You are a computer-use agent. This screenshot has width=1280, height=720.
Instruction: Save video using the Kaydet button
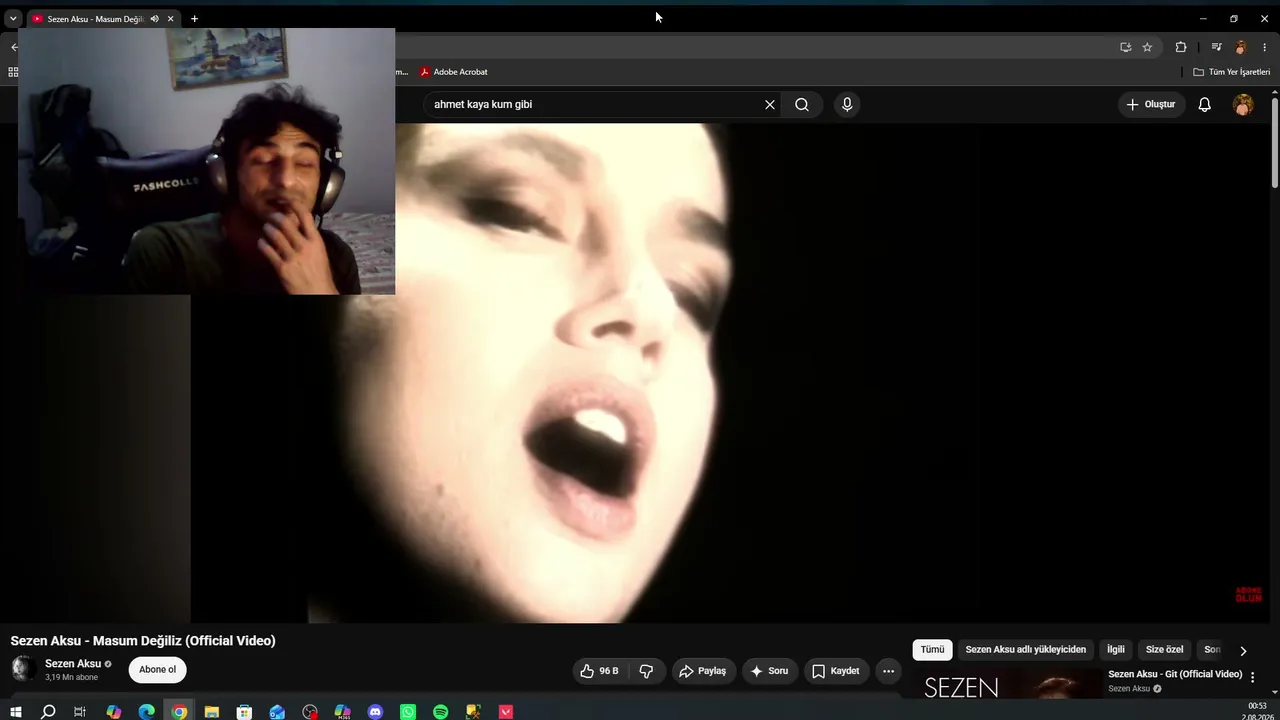click(x=836, y=671)
